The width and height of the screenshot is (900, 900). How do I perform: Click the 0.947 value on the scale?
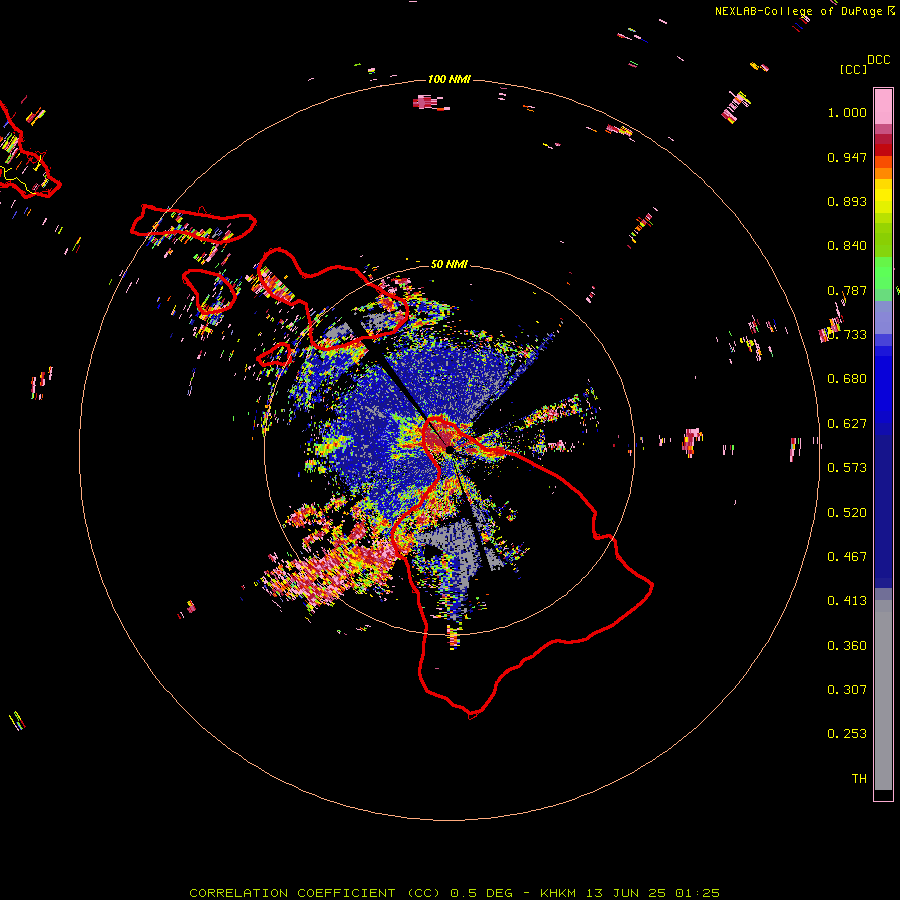click(x=847, y=157)
